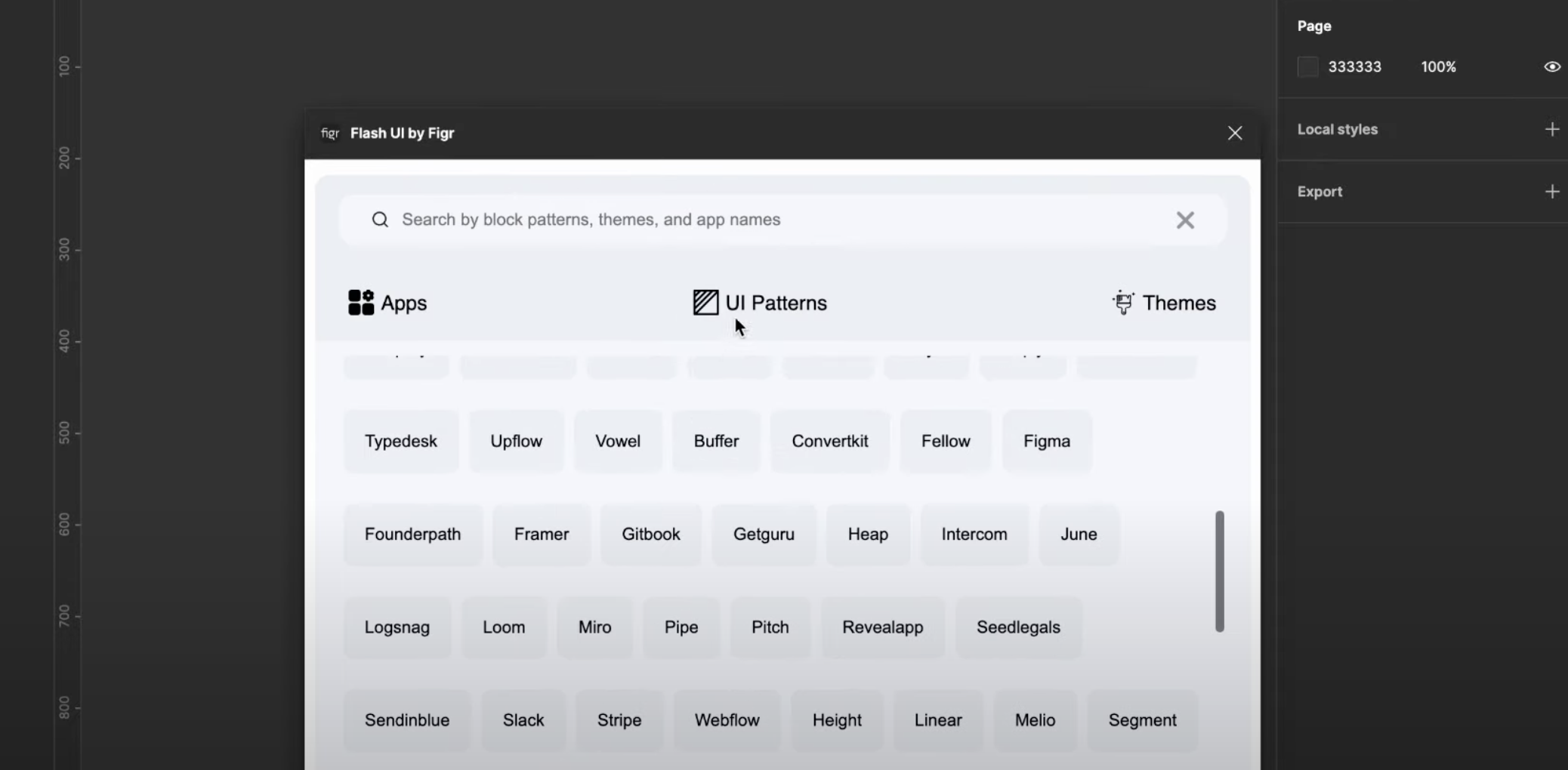Click the UI Patterns hatched square icon
The width and height of the screenshot is (1568, 770).
tap(705, 303)
